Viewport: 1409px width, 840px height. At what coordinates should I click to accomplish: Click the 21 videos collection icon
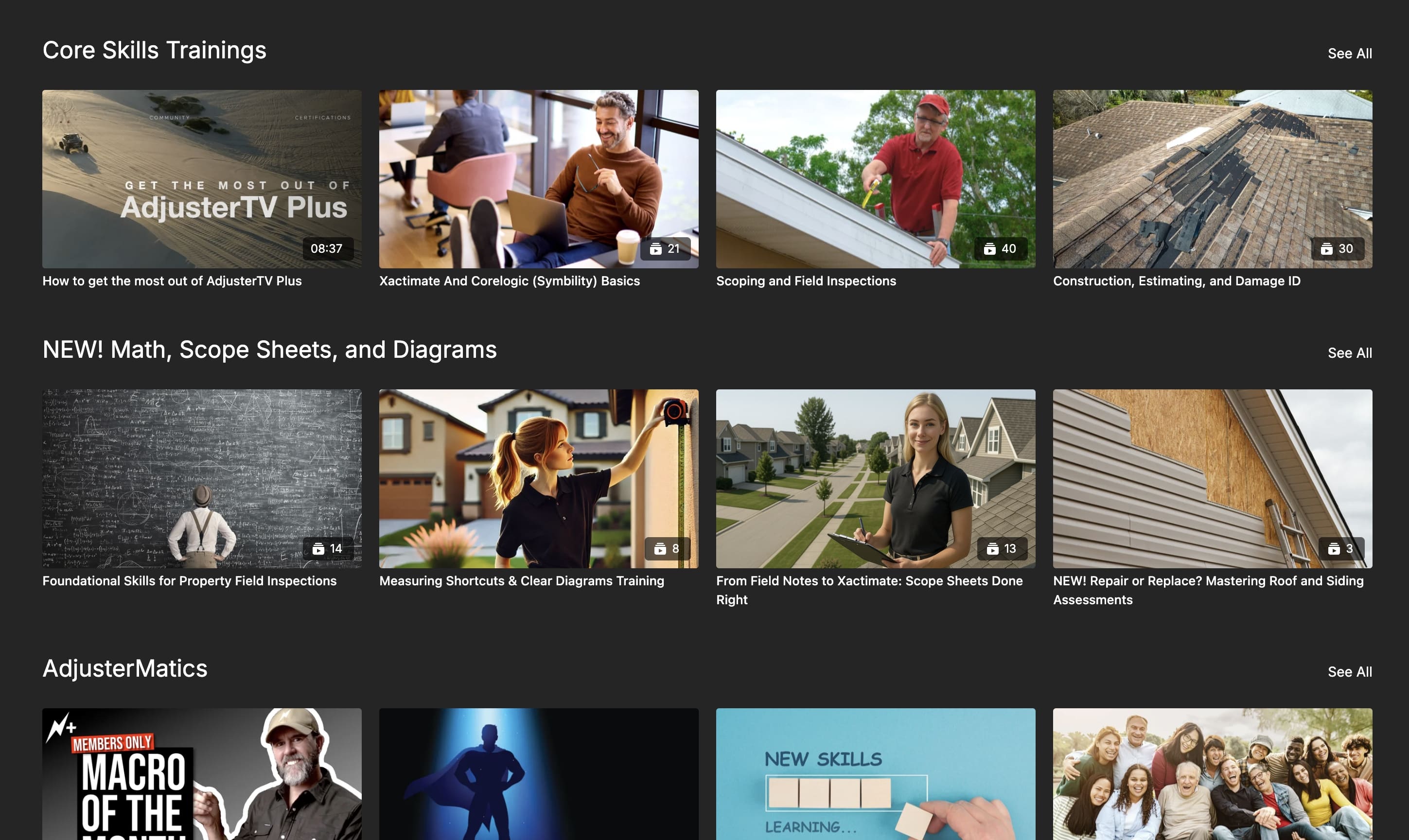point(655,248)
